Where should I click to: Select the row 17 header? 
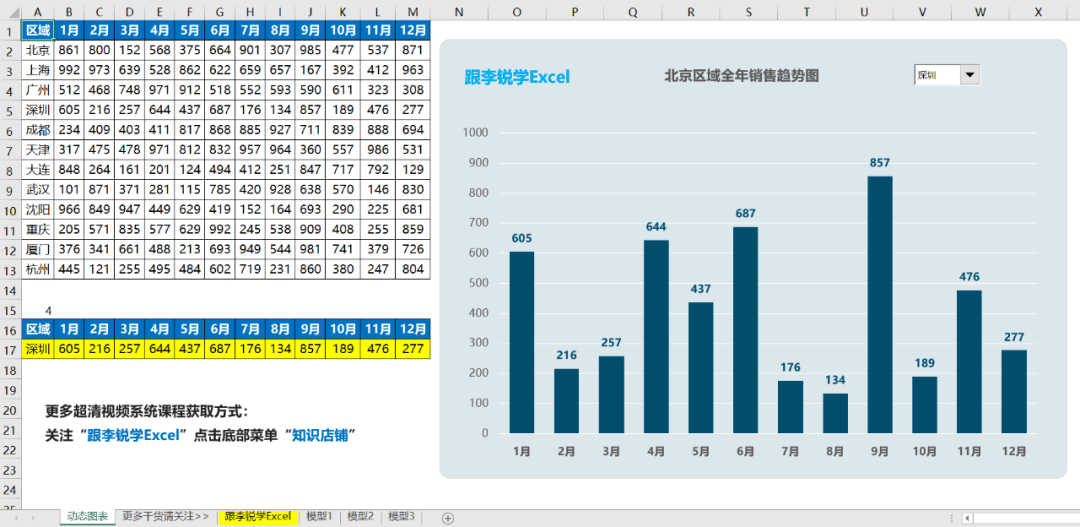[x=11, y=350]
